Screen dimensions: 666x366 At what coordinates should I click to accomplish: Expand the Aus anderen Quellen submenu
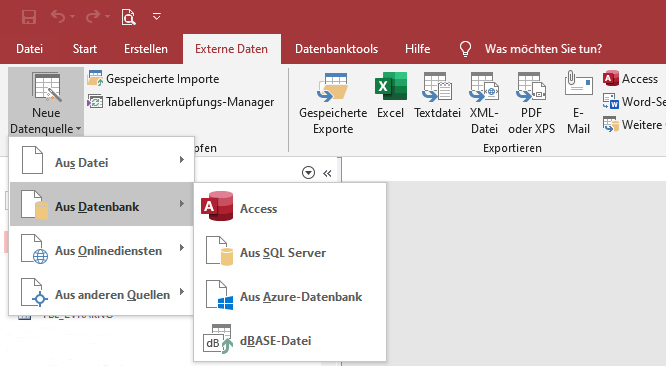click(102, 293)
